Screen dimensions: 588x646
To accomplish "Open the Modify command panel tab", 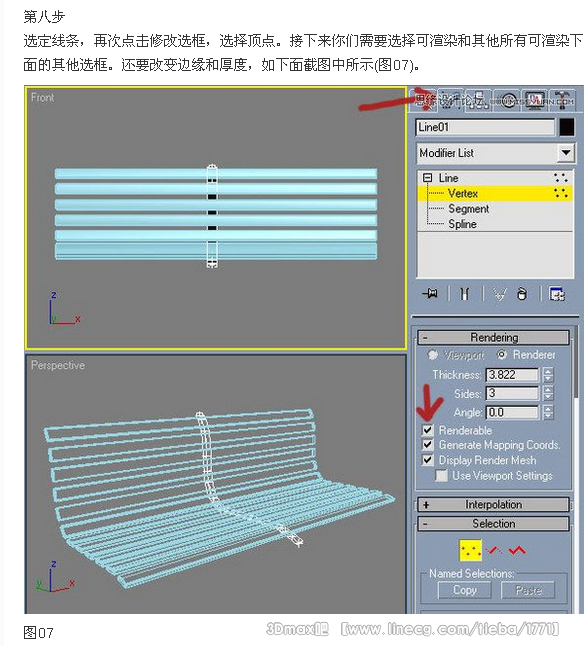I will [x=451, y=100].
